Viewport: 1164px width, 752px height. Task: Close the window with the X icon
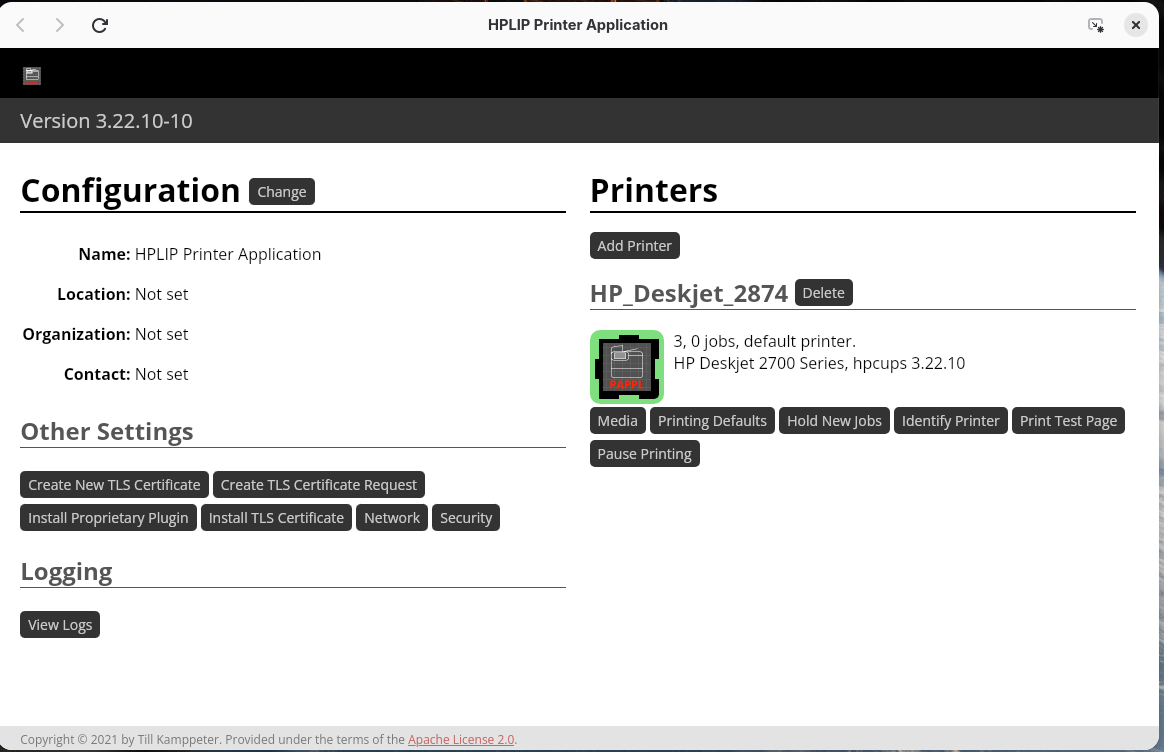tap(1135, 25)
